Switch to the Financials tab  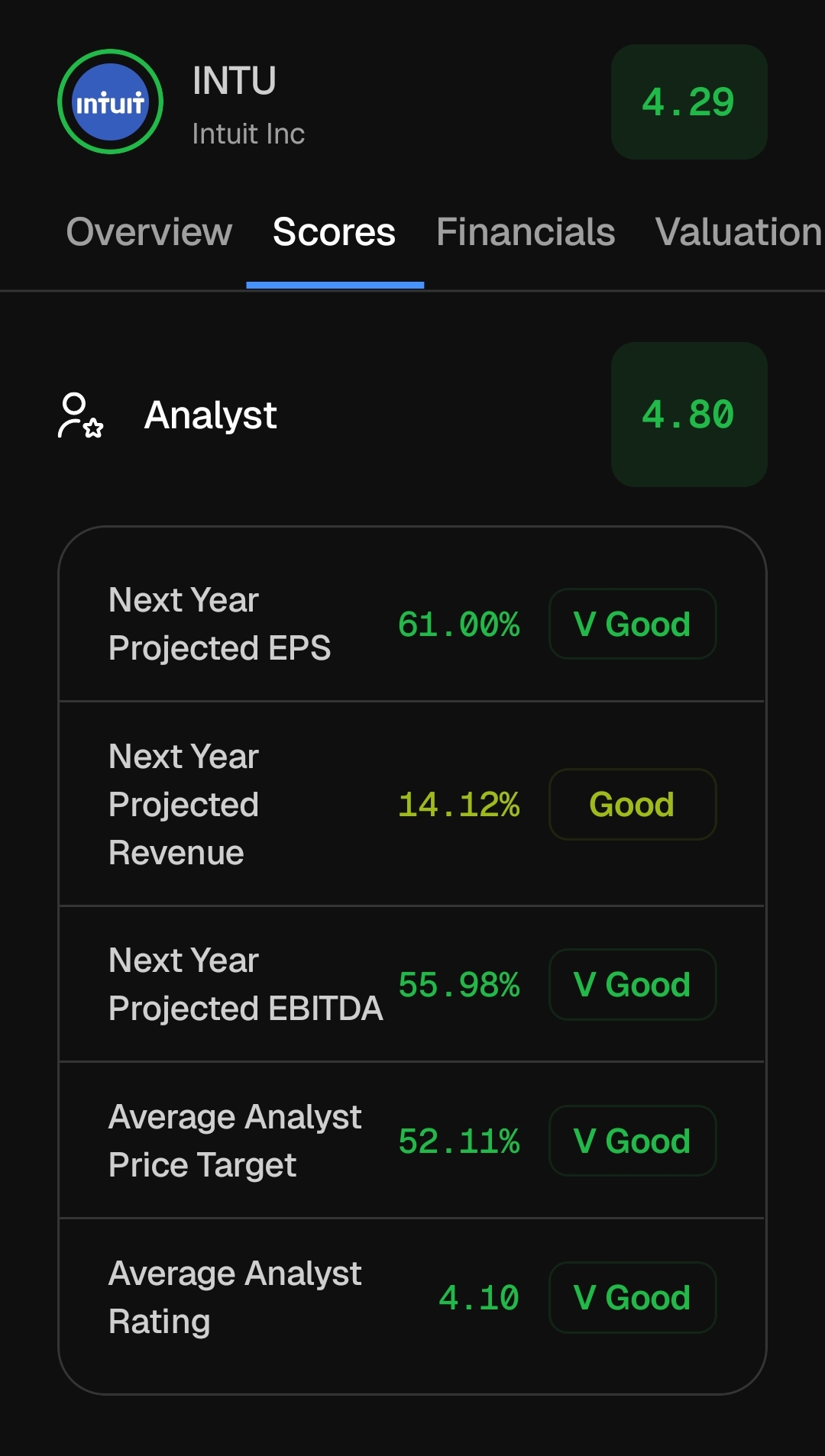(526, 232)
